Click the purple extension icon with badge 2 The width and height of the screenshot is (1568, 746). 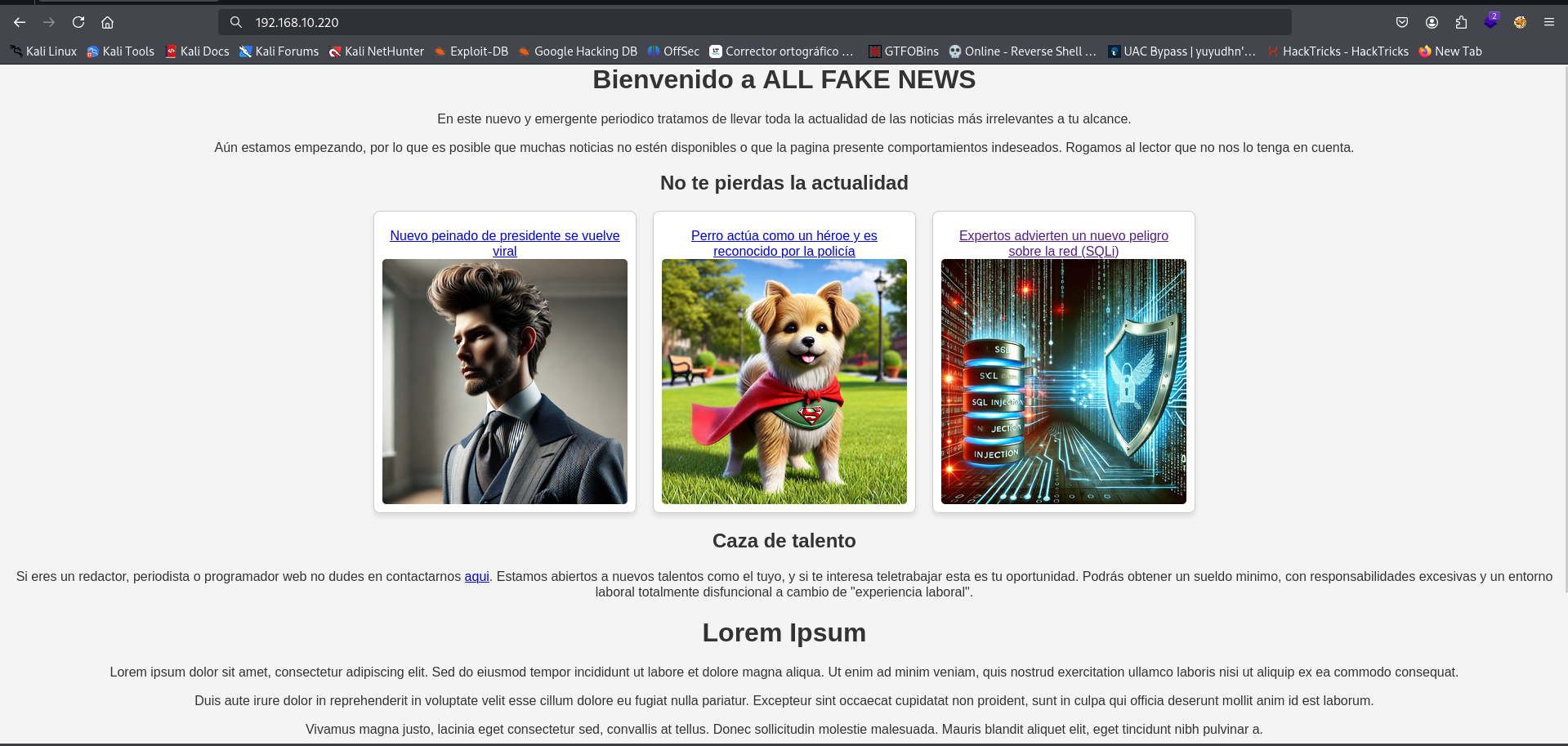click(x=1490, y=21)
